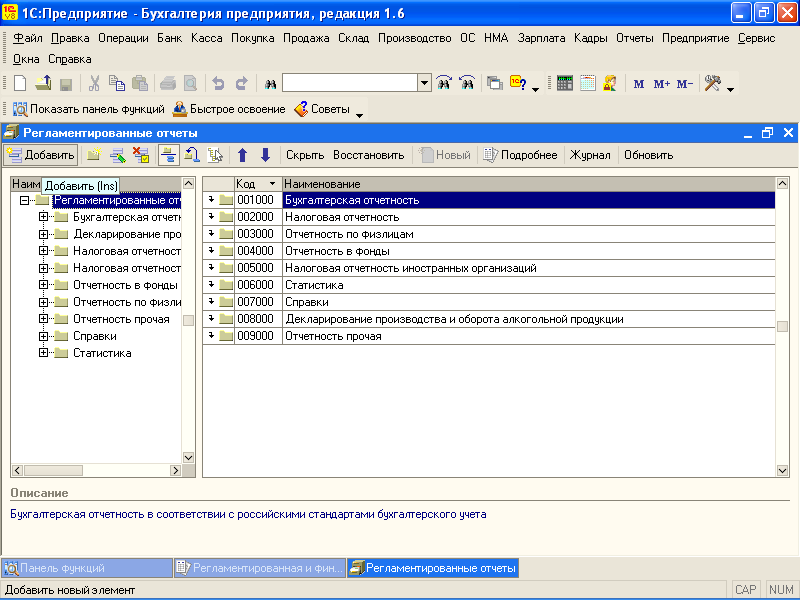Viewport: 800px width, 600px height.
Task: Click the Print icon
Action: (x=168, y=83)
